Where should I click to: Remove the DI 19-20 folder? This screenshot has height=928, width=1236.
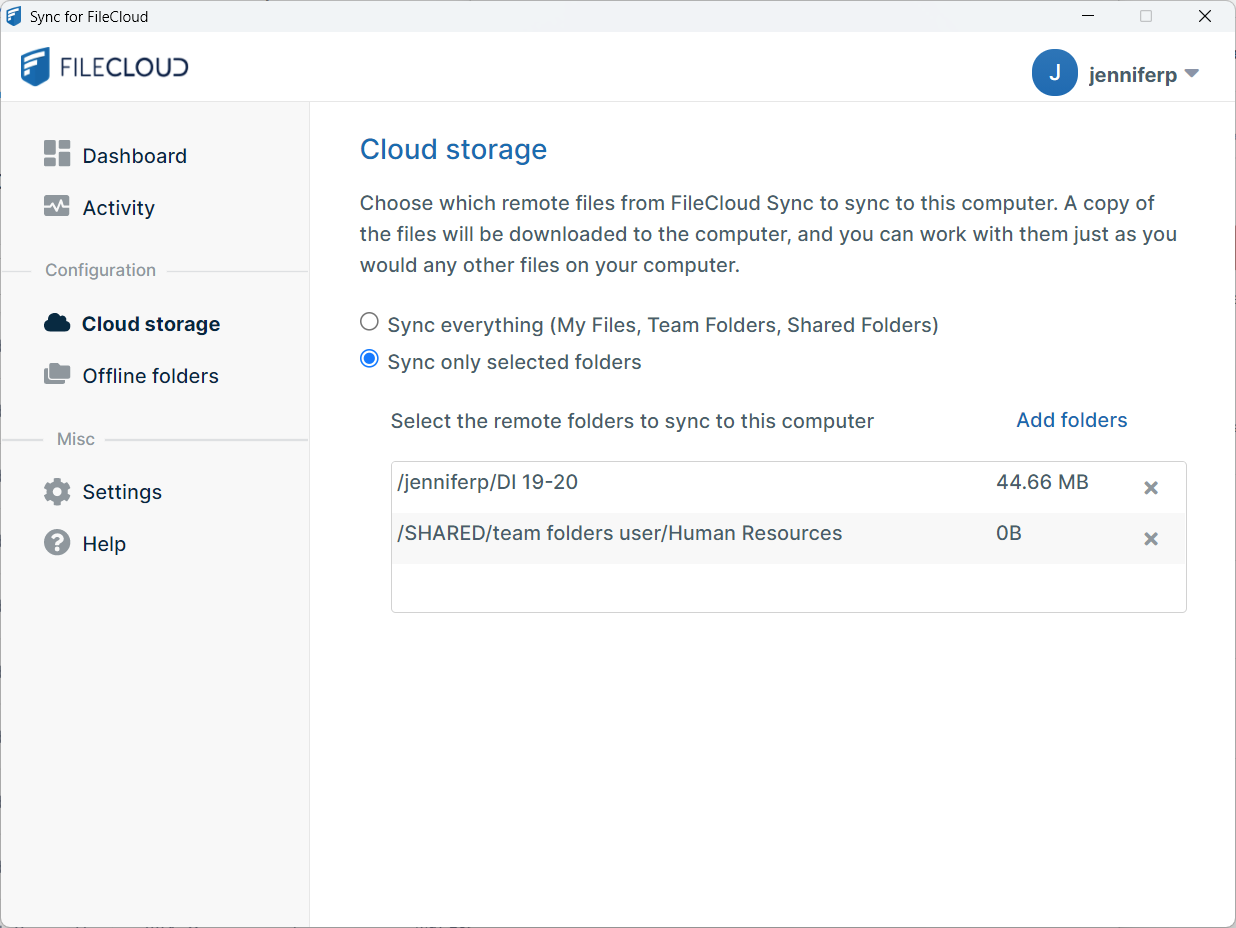1151,488
